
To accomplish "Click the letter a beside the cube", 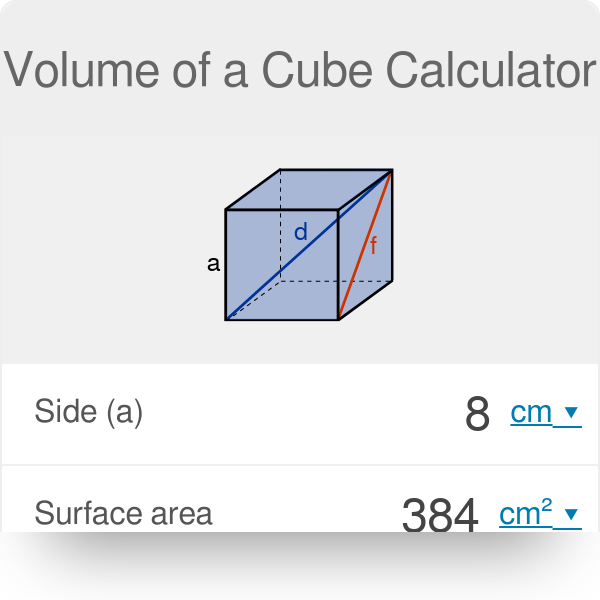I will coord(213,264).
